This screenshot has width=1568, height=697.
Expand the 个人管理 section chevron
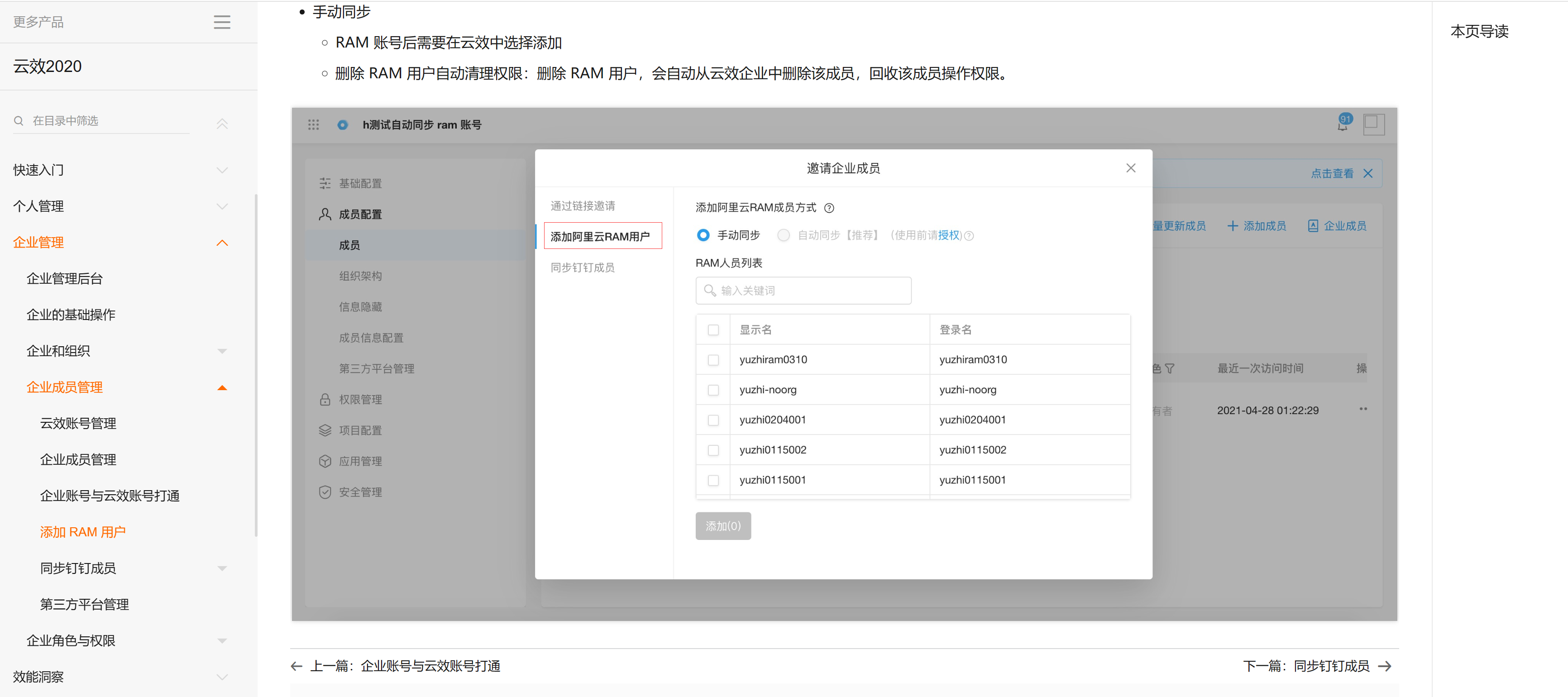pos(222,206)
